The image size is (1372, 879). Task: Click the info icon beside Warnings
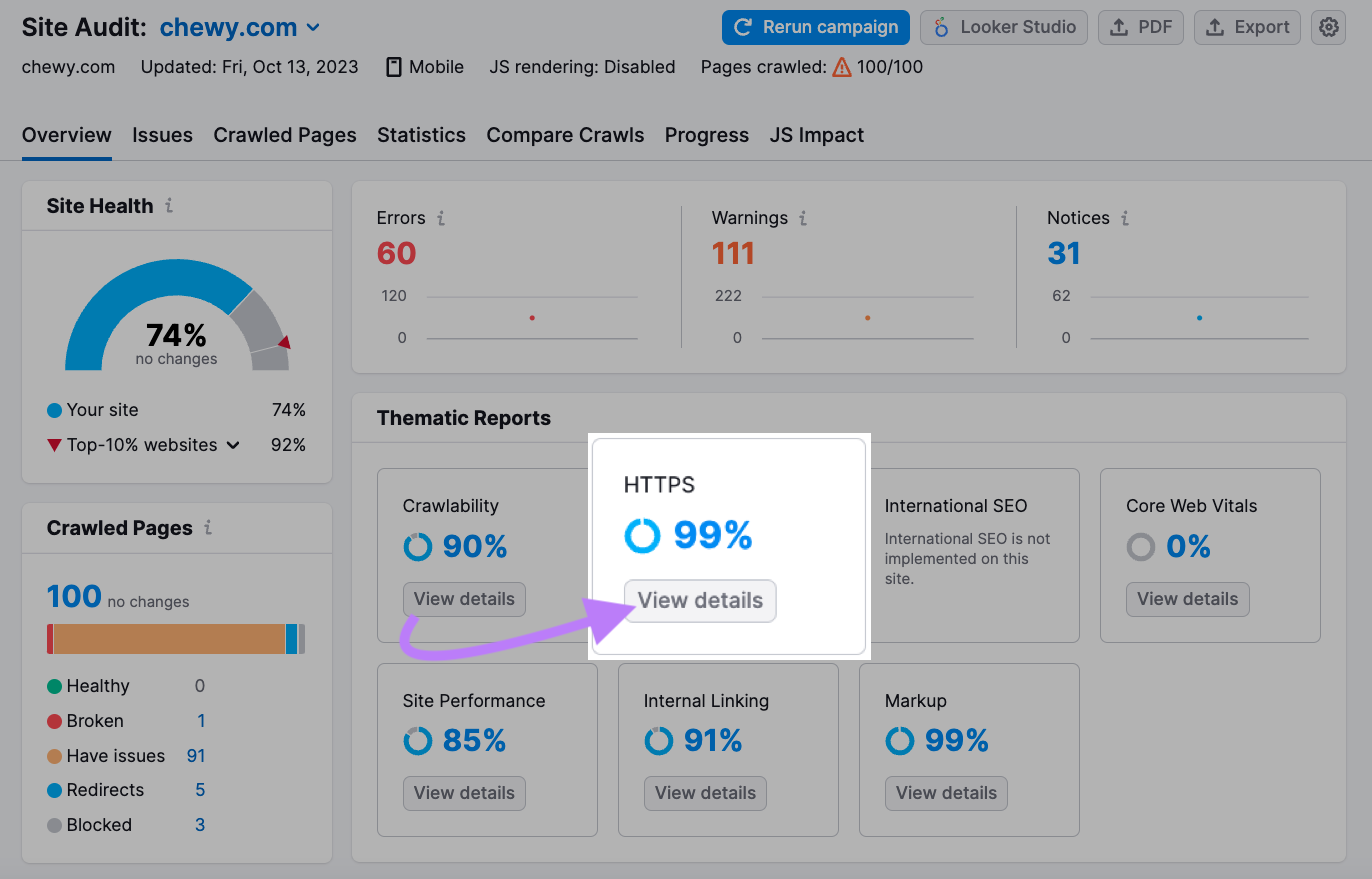803,218
